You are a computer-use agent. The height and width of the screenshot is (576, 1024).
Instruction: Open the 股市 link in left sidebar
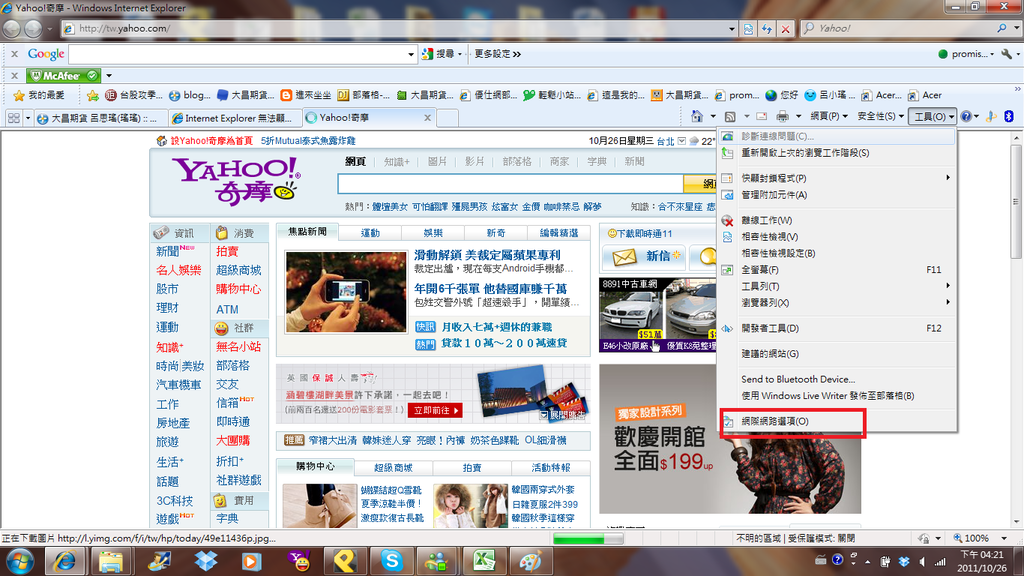click(167, 289)
